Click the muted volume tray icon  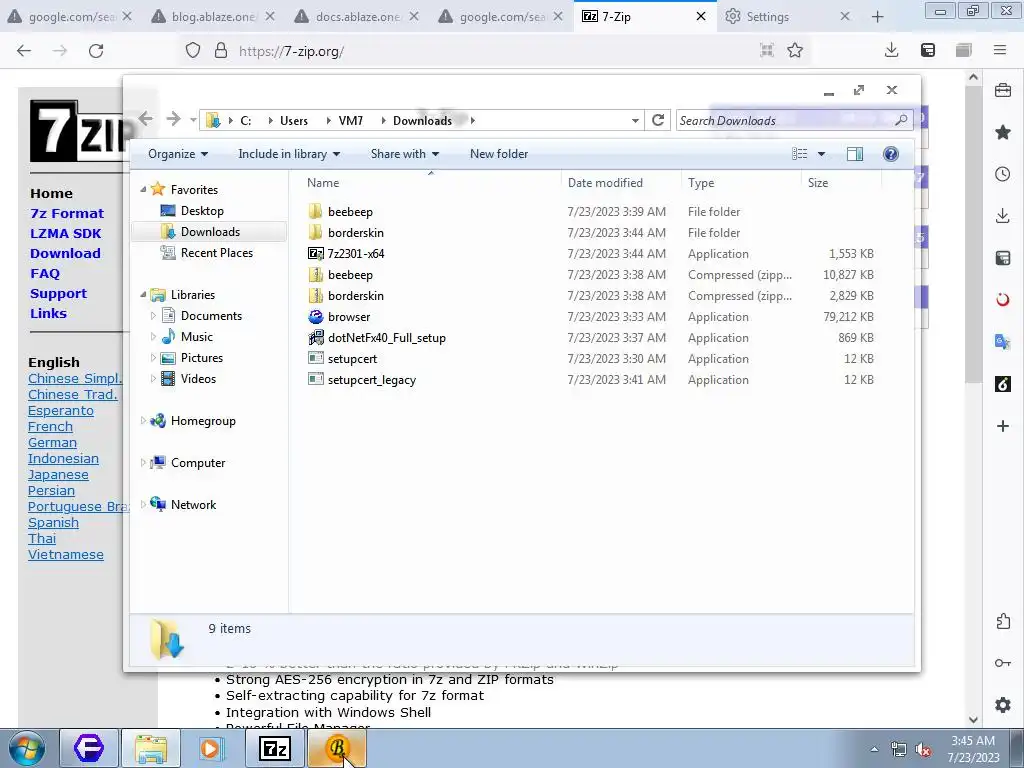(923, 750)
